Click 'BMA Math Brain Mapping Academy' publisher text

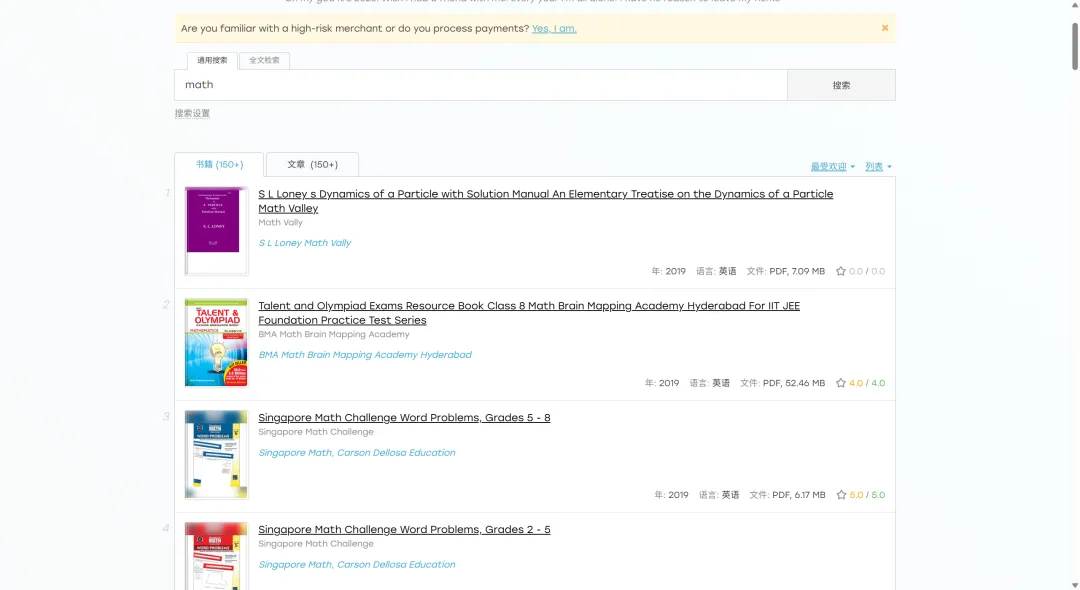click(334, 334)
